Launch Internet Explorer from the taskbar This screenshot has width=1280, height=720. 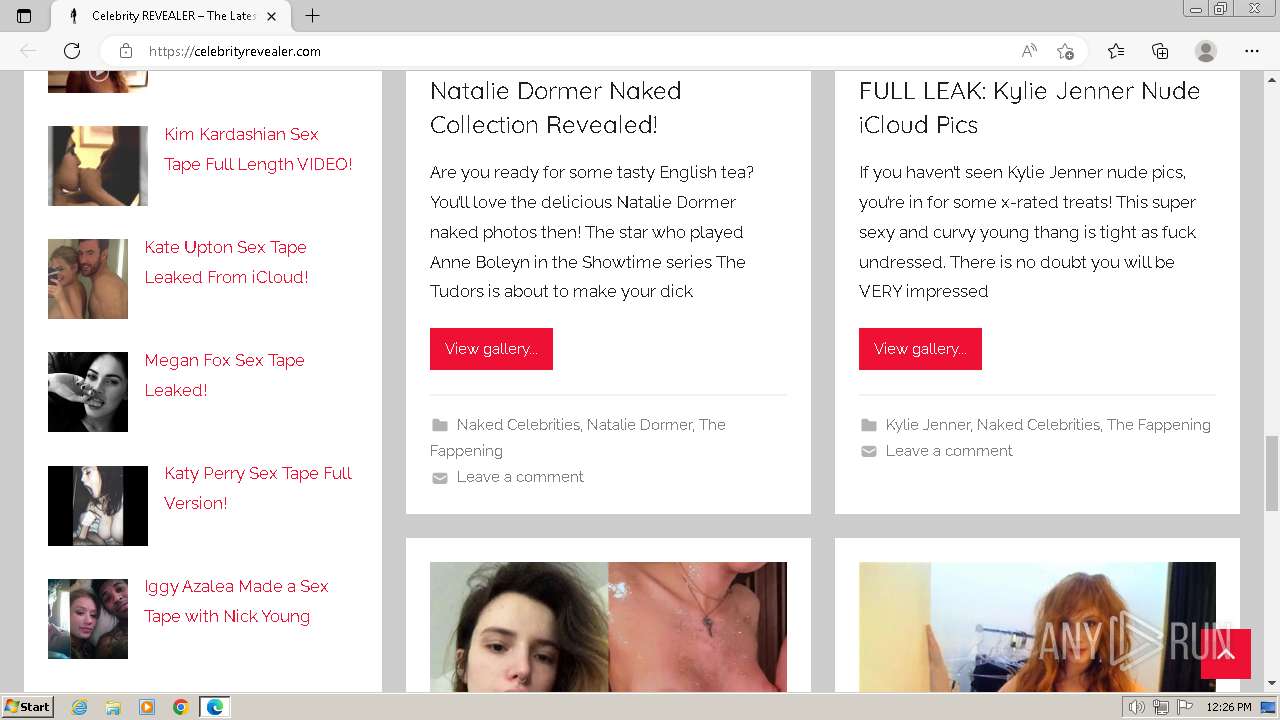(x=80, y=707)
